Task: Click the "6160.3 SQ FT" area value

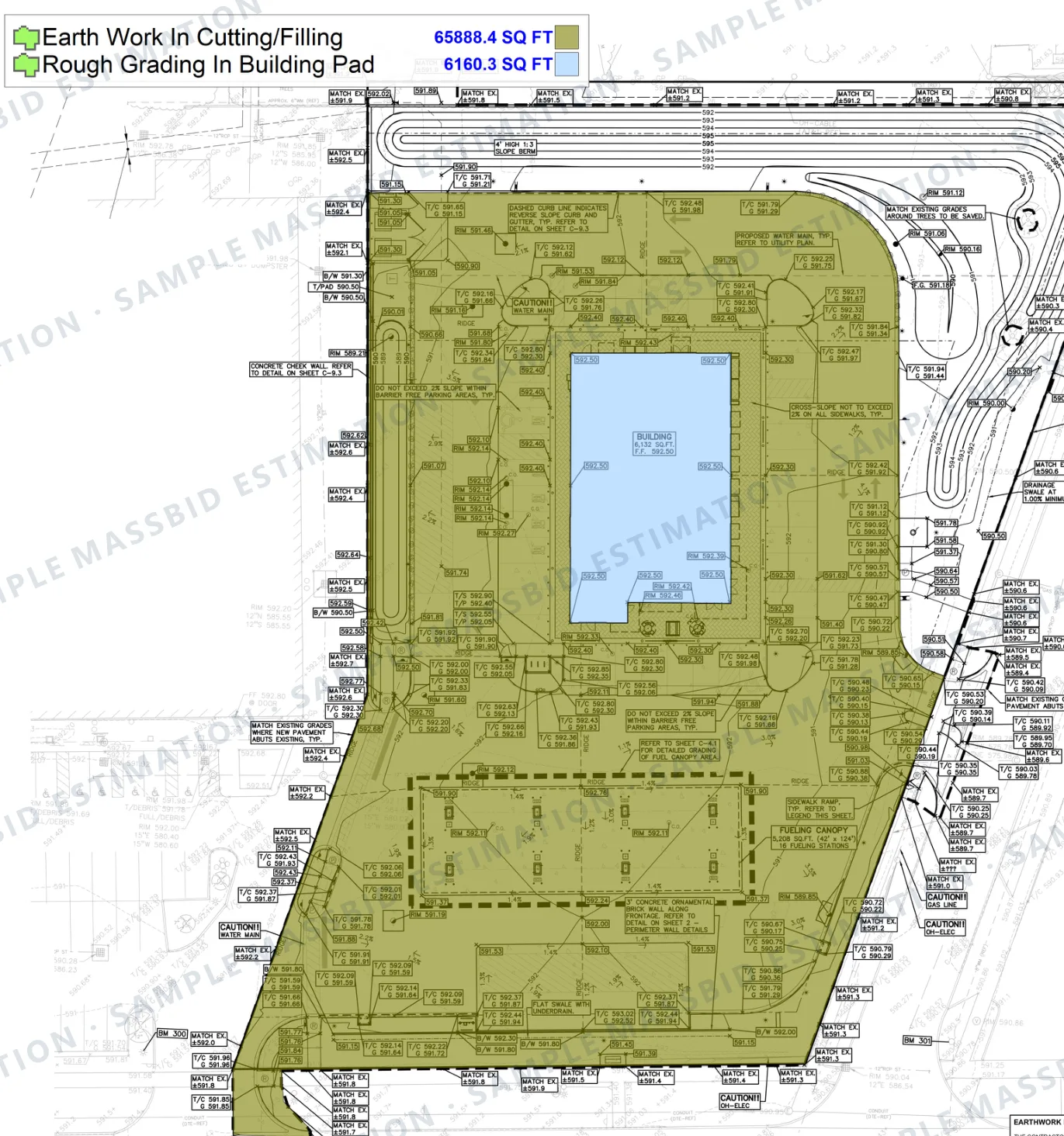Action: coord(497,64)
